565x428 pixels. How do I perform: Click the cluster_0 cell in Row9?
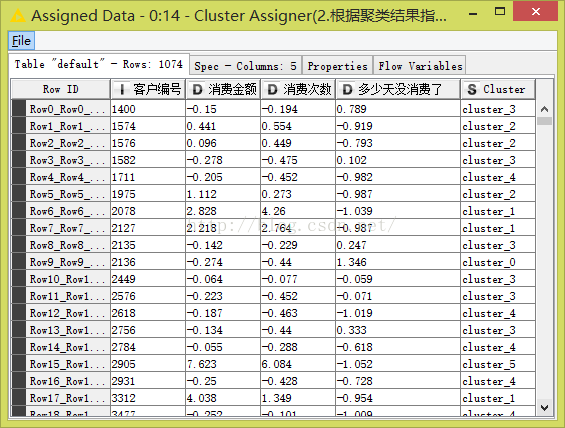point(498,262)
